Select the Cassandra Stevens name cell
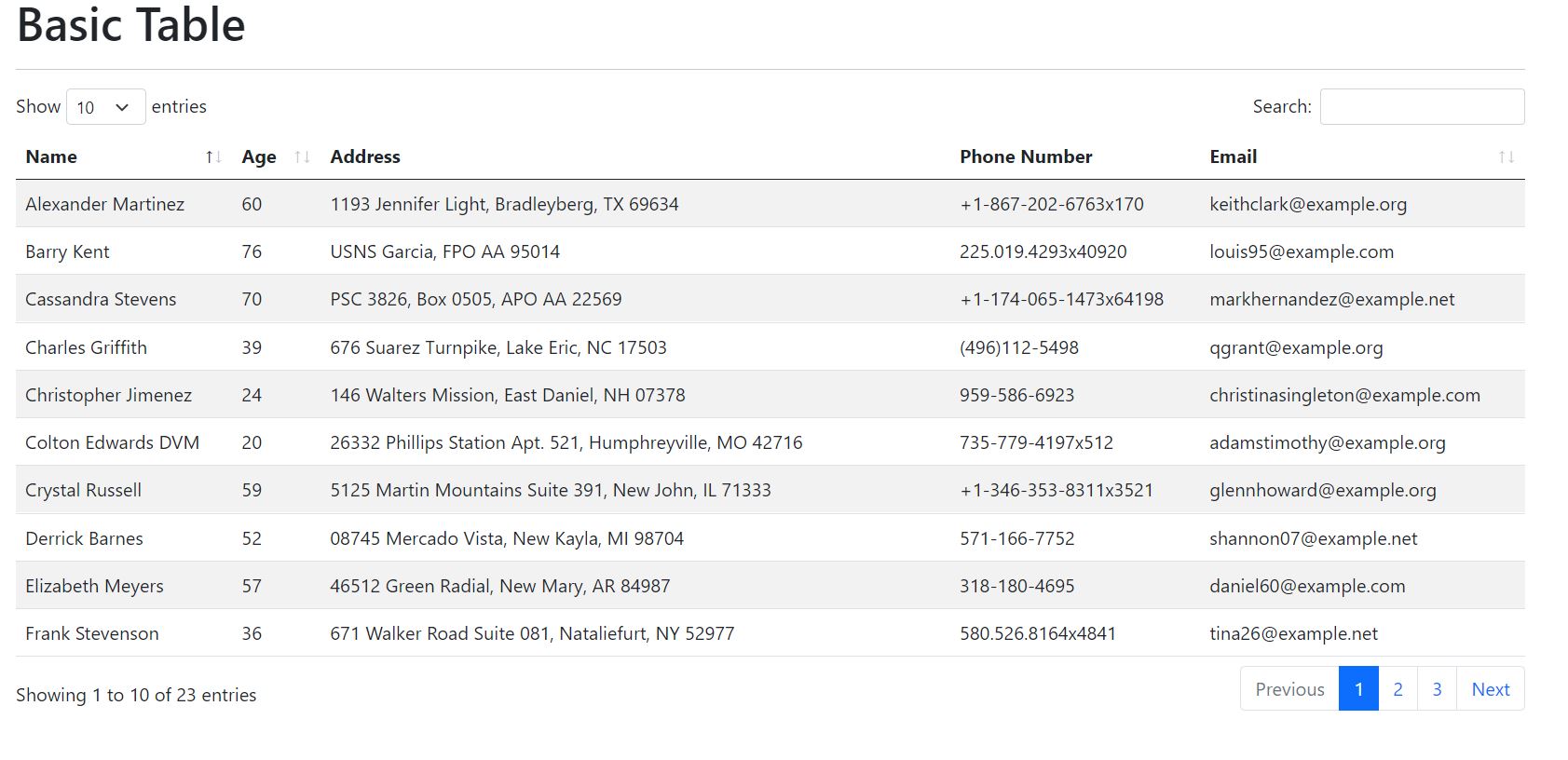This screenshot has height=760, width=1568. pyautogui.click(x=101, y=299)
